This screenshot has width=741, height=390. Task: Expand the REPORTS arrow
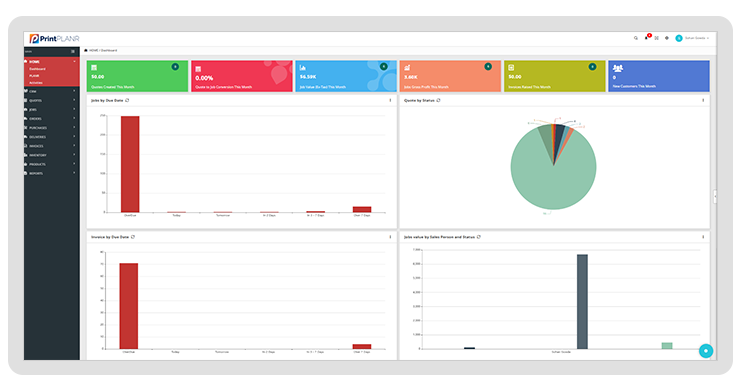tap(74, 173)
